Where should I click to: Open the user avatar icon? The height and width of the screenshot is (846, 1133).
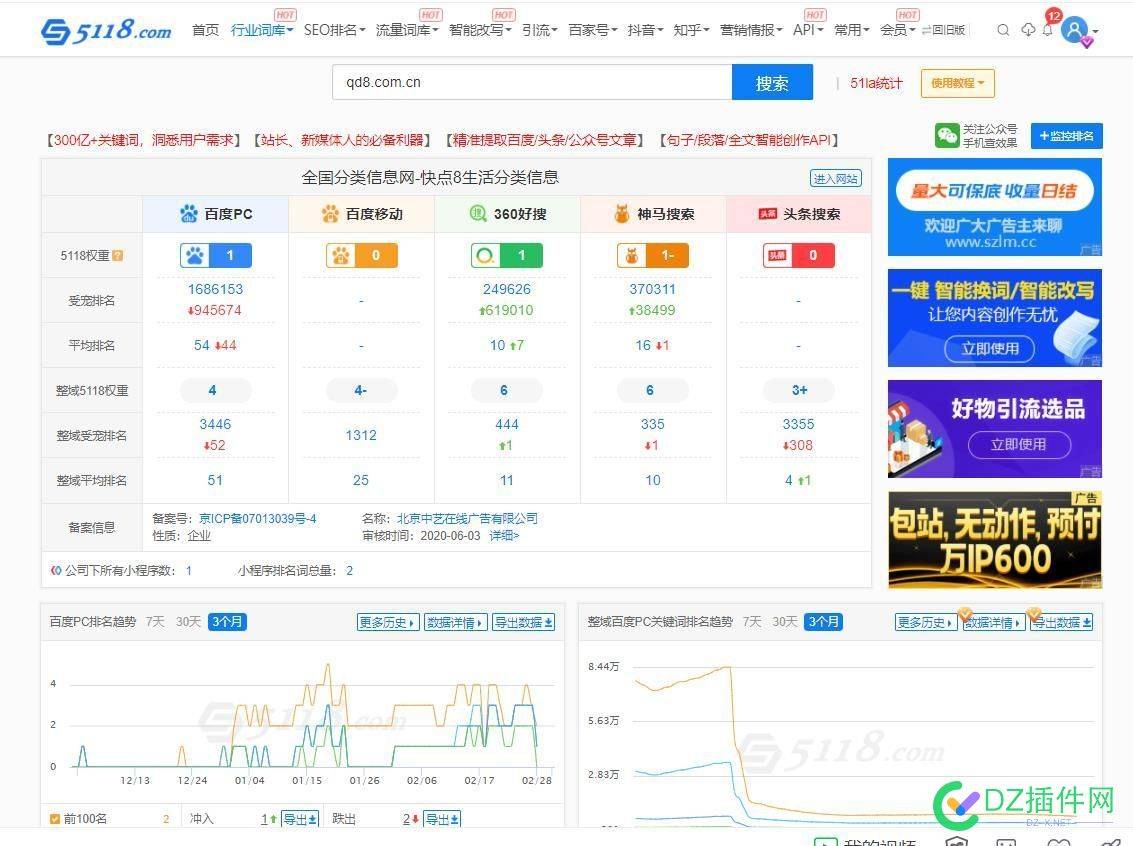(x=1074, y=30)
